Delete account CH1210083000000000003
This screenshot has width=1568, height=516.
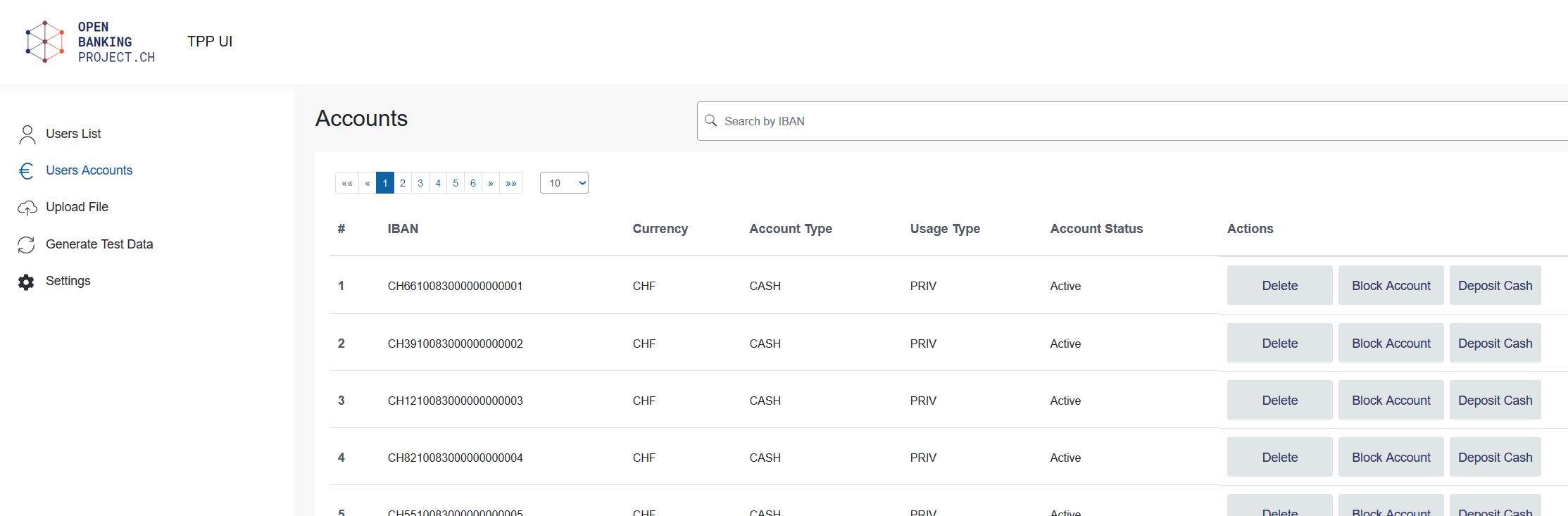click(x=1280, y=400)
